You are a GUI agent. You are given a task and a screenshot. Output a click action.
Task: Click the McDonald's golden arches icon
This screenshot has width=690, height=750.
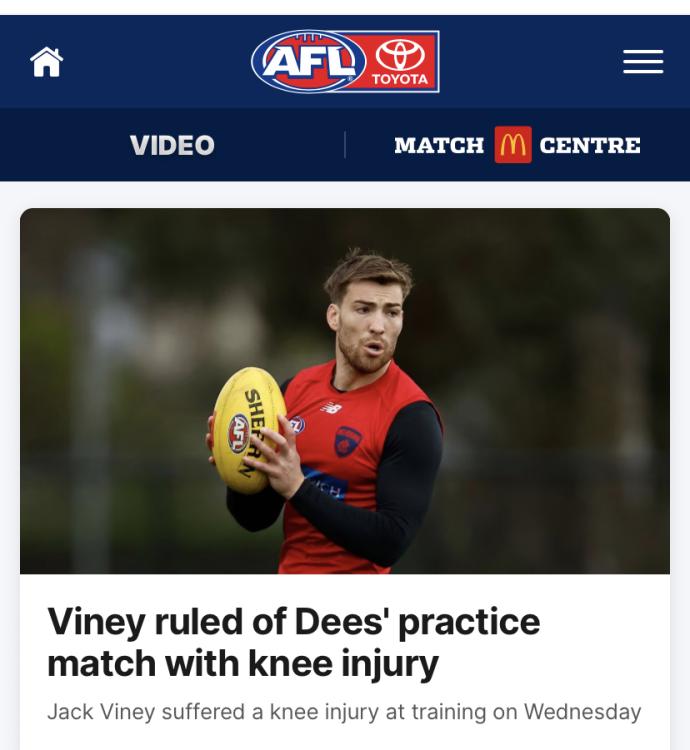pos(513,145)
